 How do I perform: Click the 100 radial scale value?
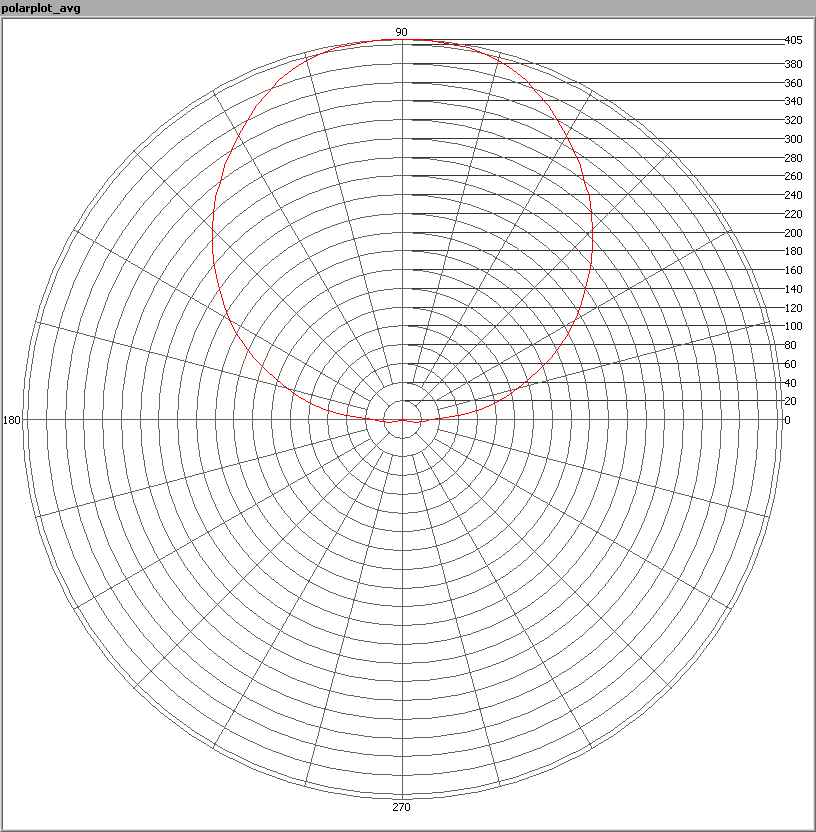coord(793,326)
